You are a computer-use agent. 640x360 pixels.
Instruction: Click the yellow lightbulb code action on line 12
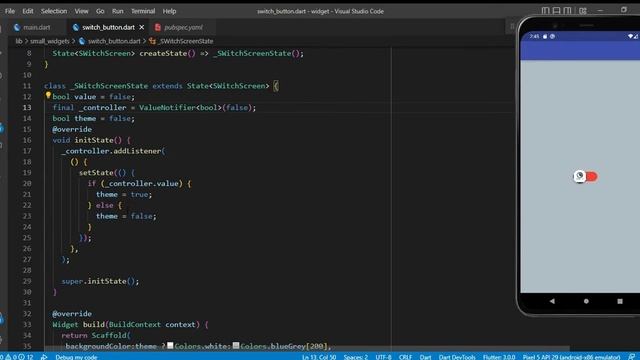pos(48,96)
